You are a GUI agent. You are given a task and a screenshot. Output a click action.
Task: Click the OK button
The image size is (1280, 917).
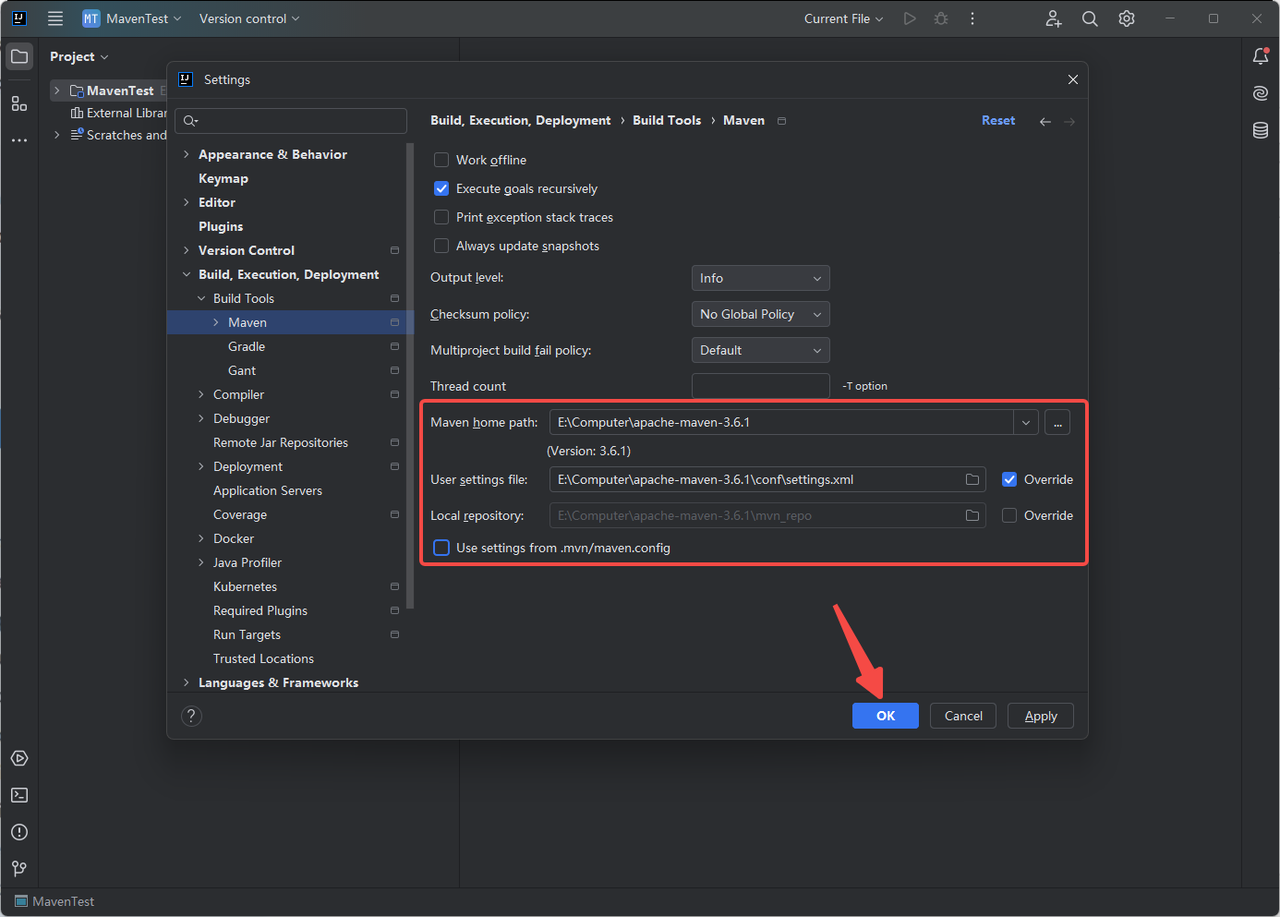coord(885,716)
